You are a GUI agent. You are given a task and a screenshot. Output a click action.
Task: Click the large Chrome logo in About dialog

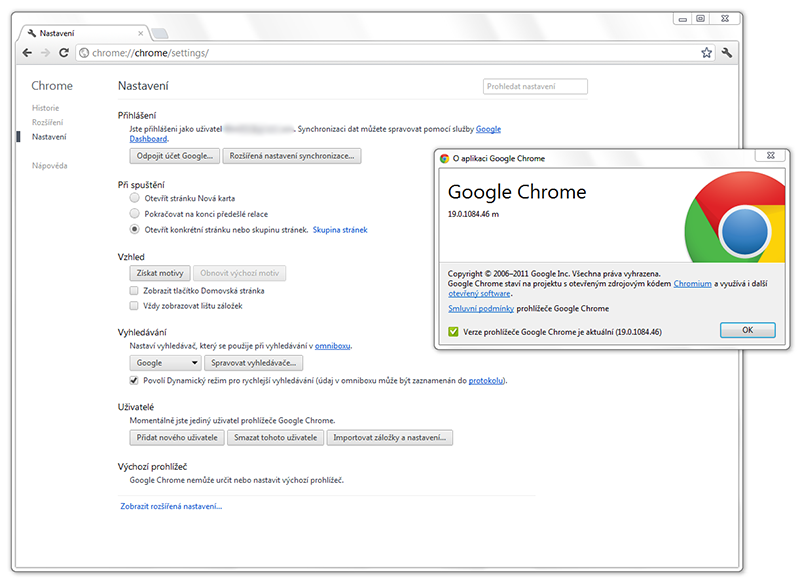(x=737, y=219)
